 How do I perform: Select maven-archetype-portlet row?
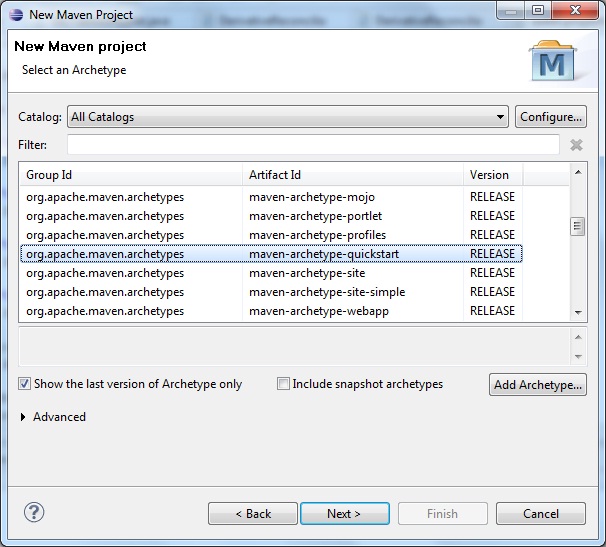tap(271, 216)
